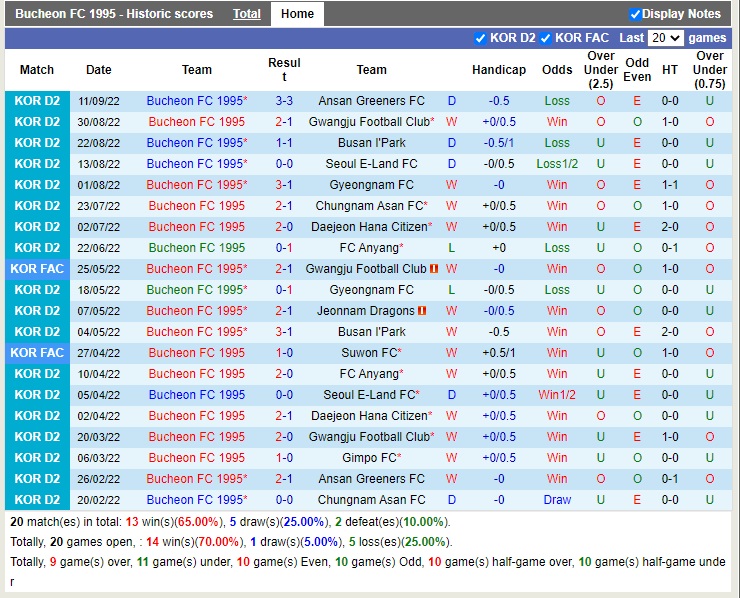Click red card icon beside Jeonnam Dragons
Image resolution: width=740 pixels, height=598 pixels.
[x=422, y=311]
